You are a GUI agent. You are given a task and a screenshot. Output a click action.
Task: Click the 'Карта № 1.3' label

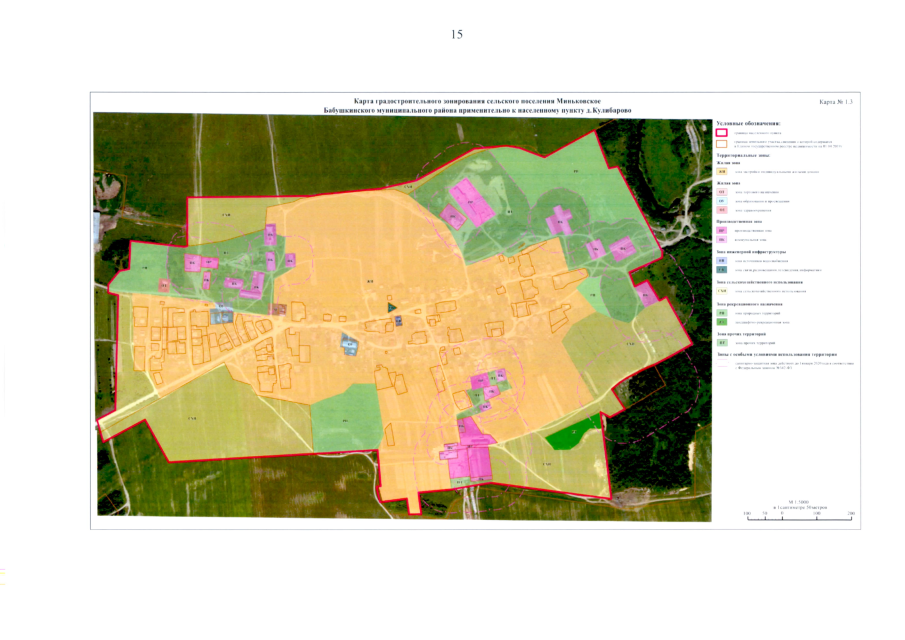pyautogui.click(x=836, y=103)
